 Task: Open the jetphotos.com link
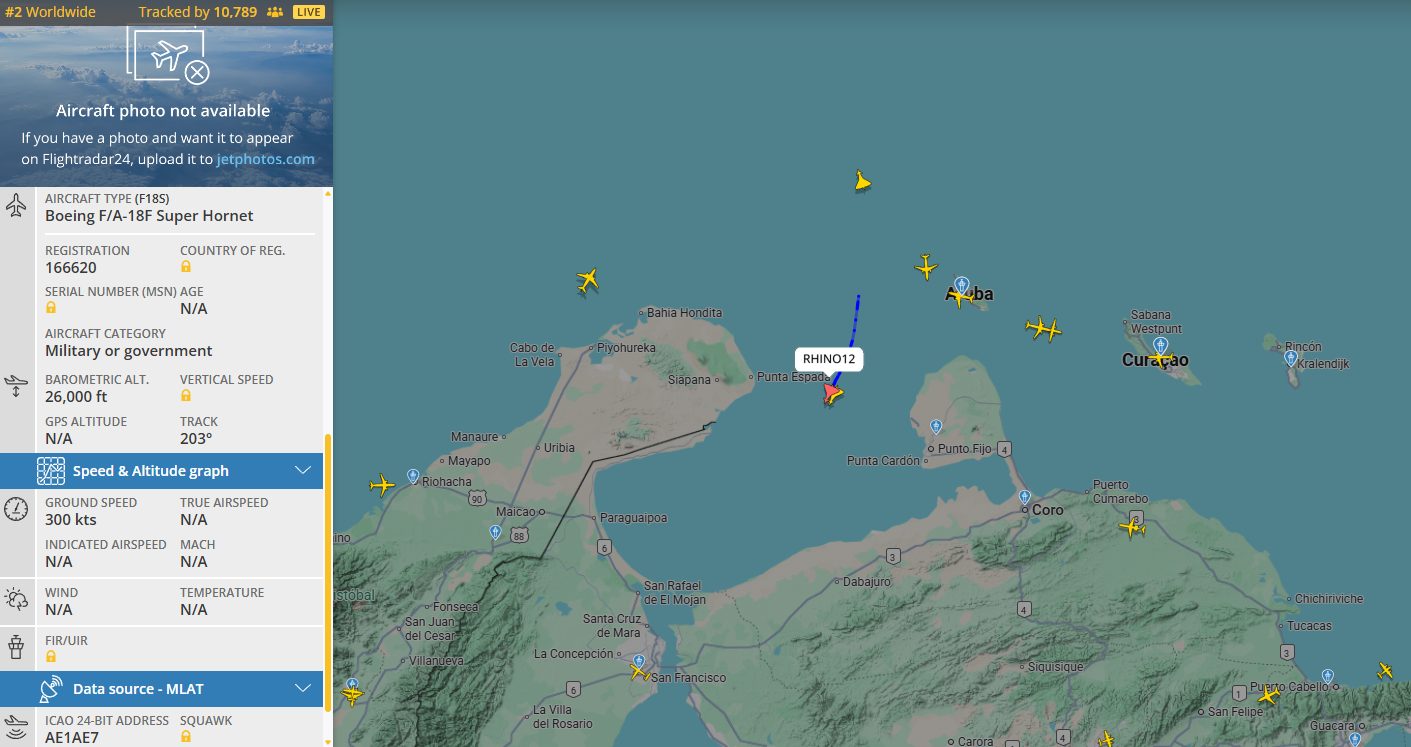pyautogui.click(x=266, y=159)
